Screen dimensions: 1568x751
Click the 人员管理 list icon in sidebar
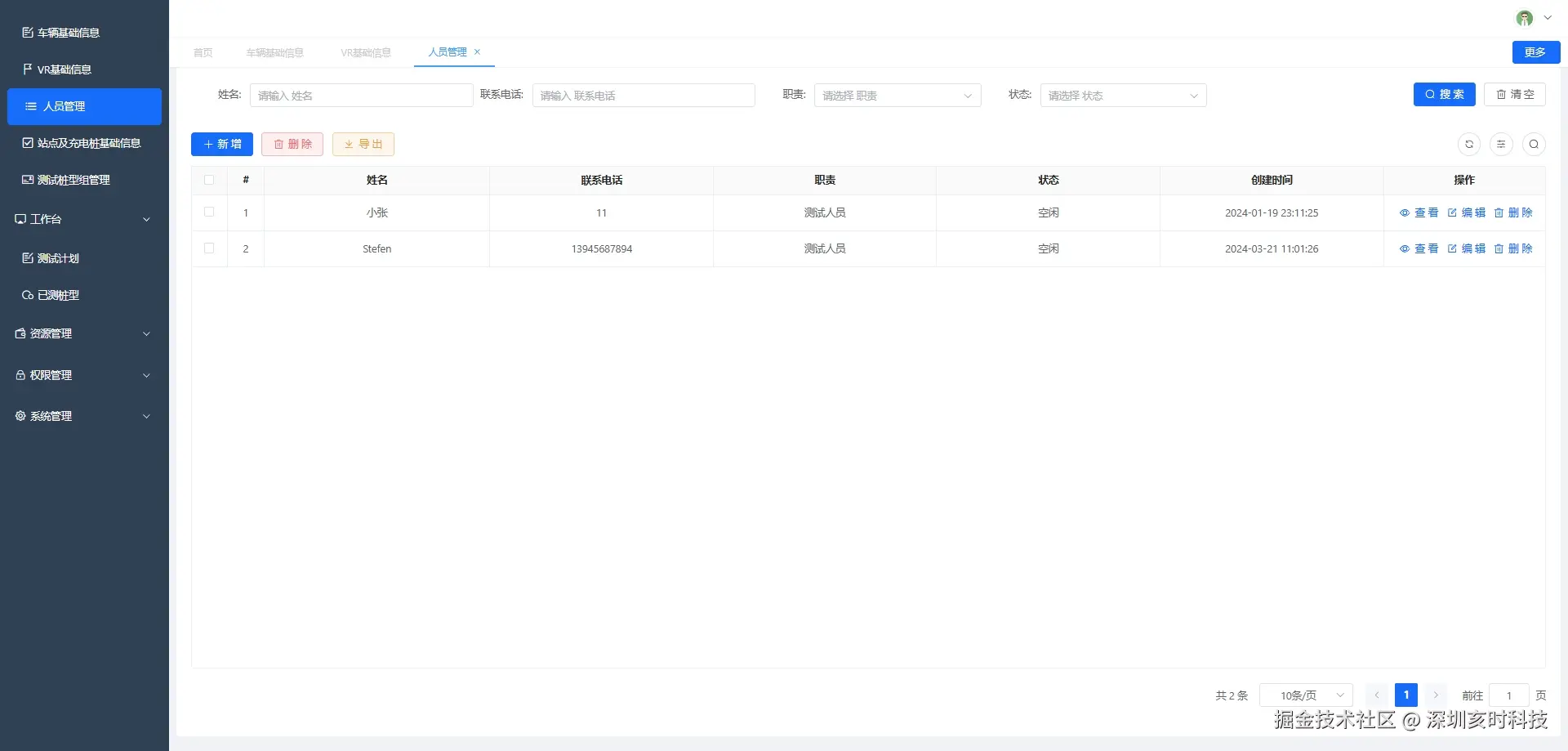click(x=31, y=106)
